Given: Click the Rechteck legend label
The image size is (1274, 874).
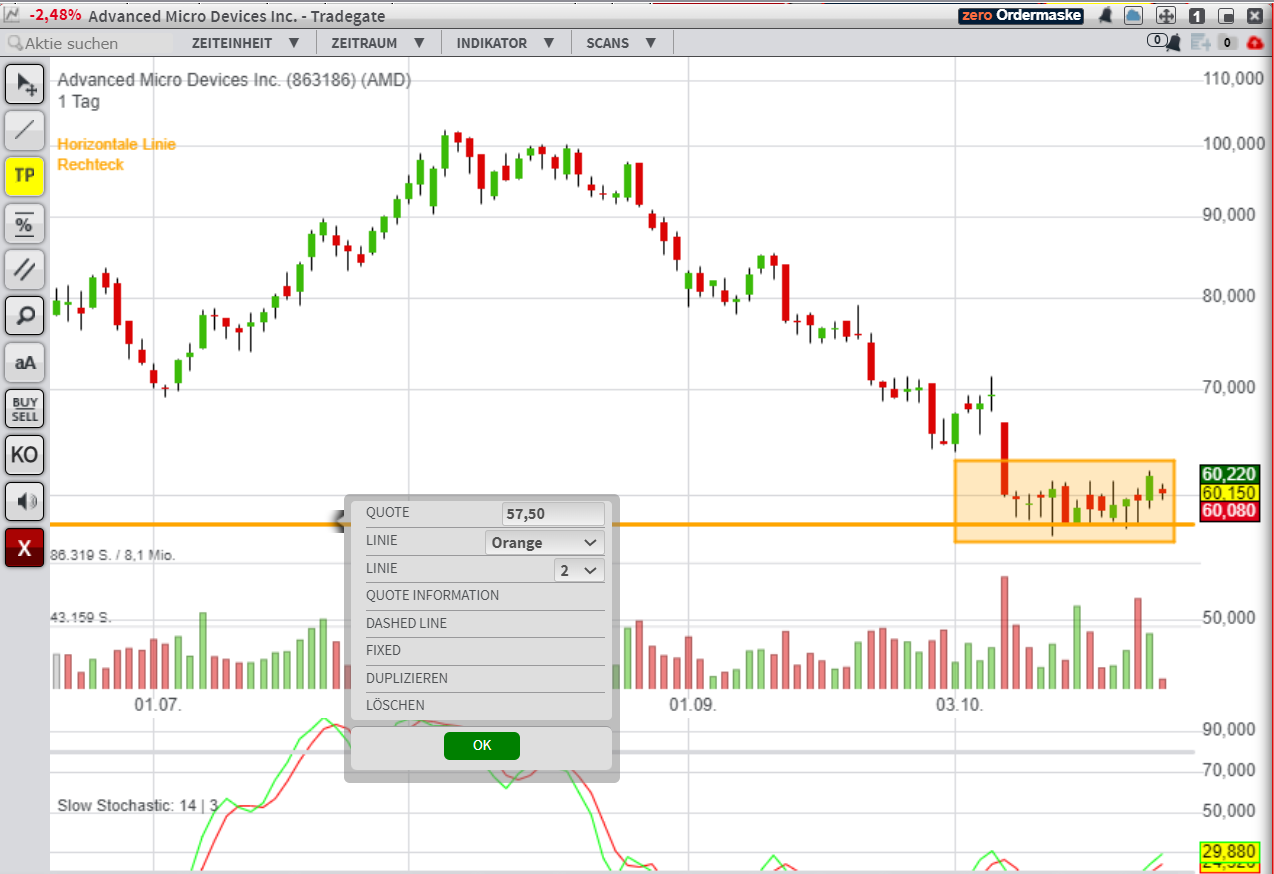Looking at the screenshot, I should point(90,164).
